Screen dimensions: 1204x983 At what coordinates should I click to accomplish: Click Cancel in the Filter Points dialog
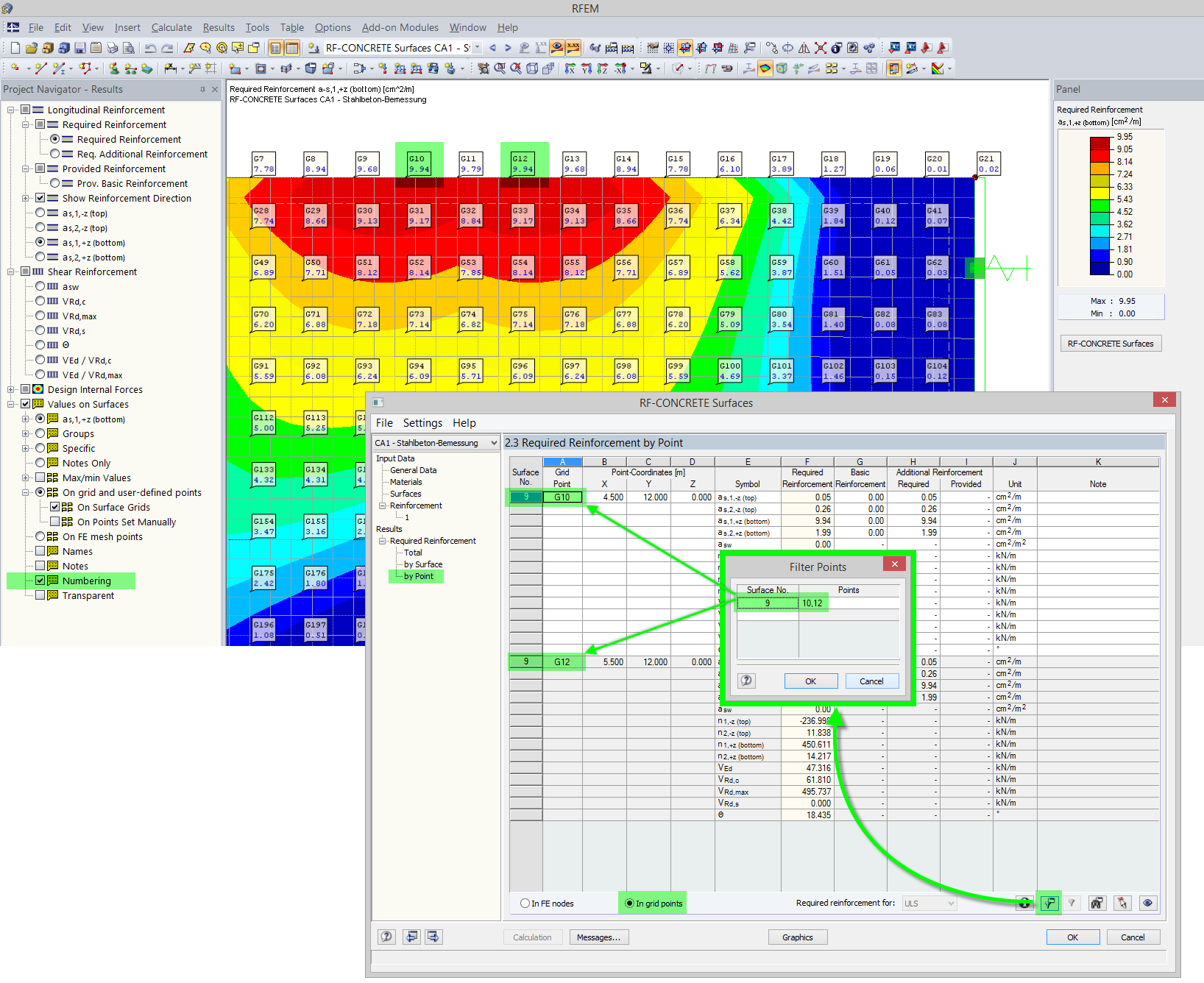click(x=871, y=681)
